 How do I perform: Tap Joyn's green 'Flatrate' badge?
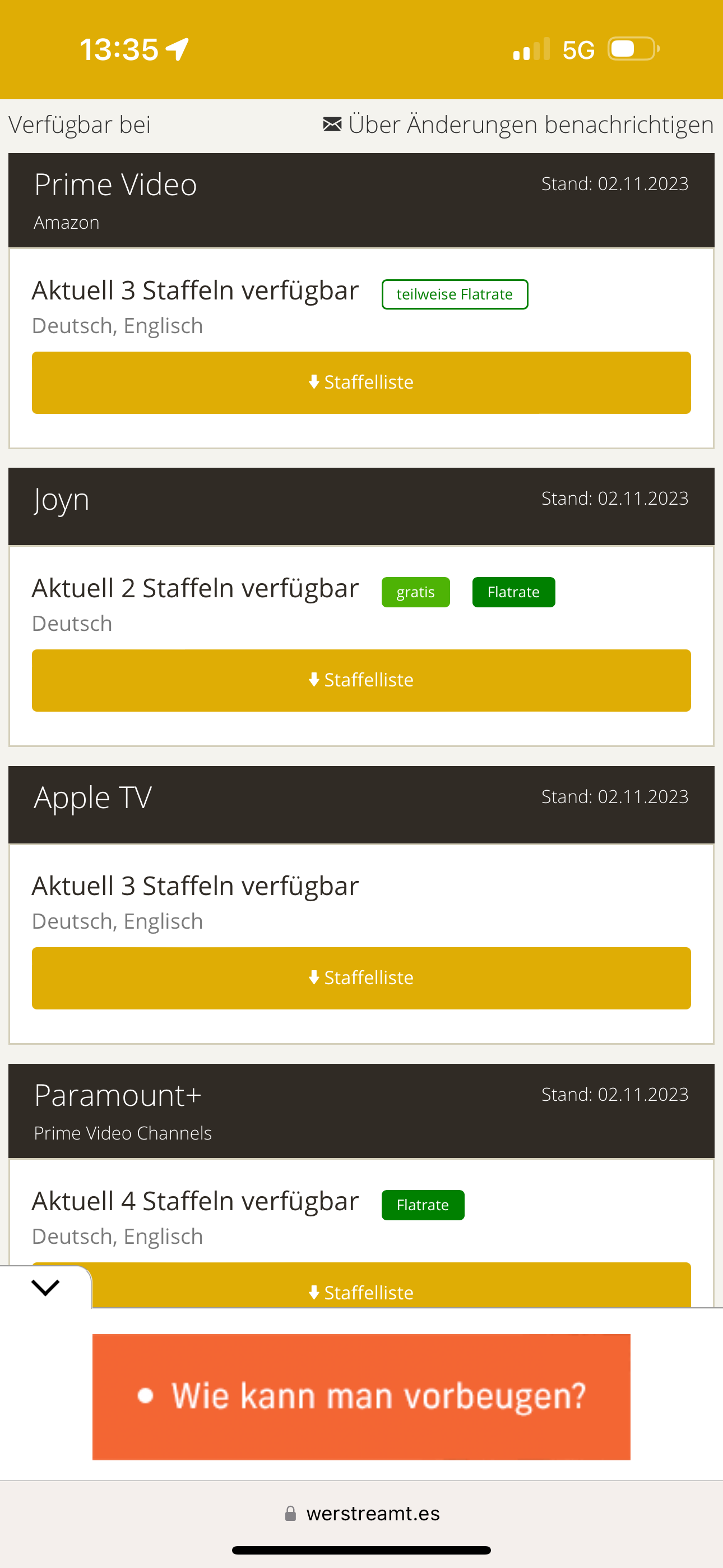click(x=513, y=592)
